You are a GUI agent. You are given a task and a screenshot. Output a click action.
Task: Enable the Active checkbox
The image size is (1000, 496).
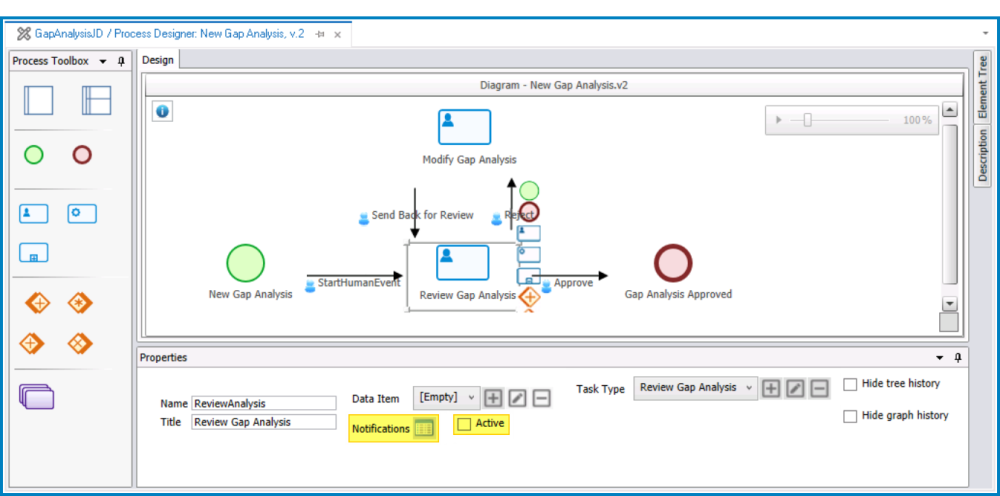coord(464,424)
